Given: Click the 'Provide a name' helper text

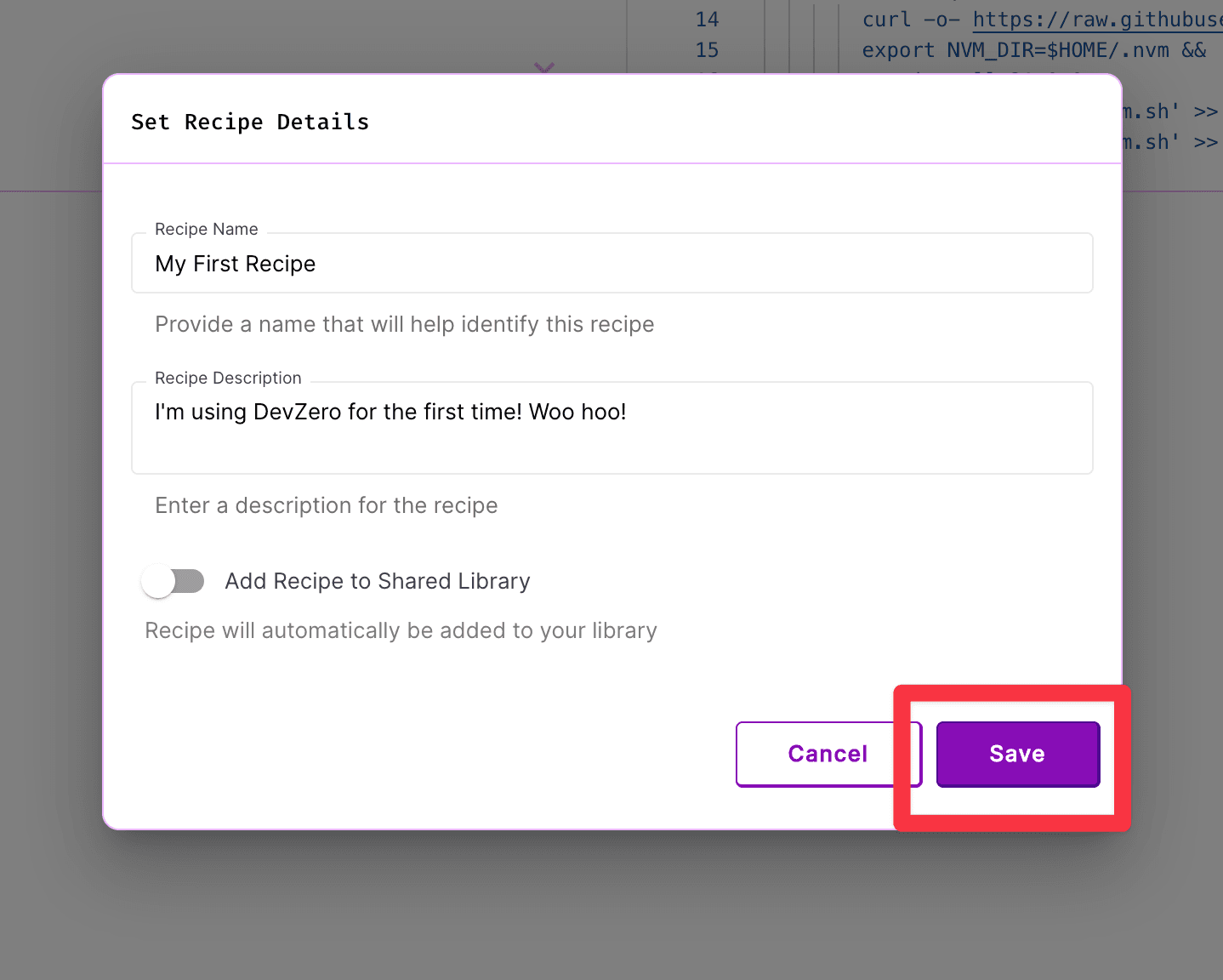Looking at the screenshot, I should coord(404,324).
